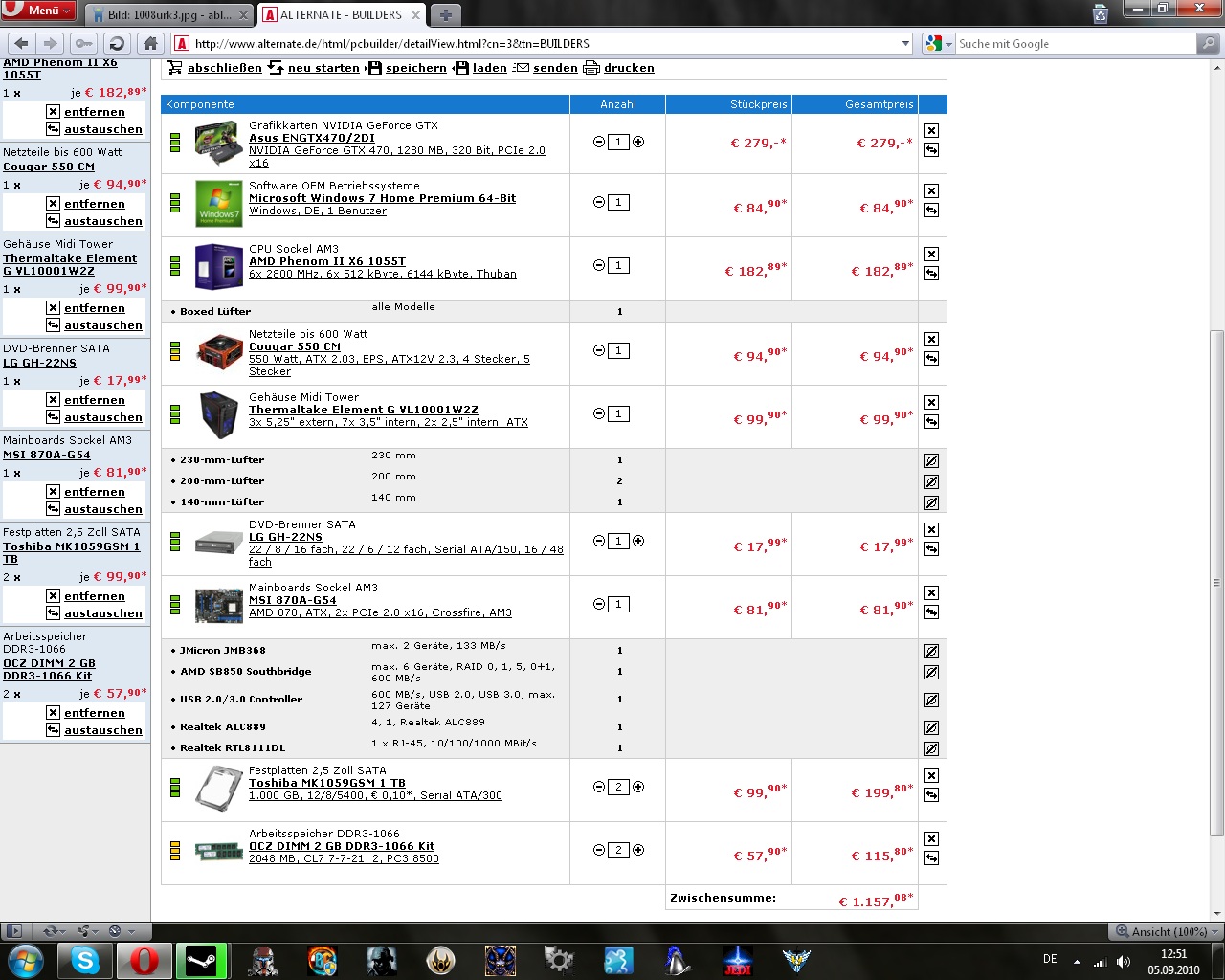Open the password wand key icon
Viewport: 1225px width, 980px height.
pos(84,43)
